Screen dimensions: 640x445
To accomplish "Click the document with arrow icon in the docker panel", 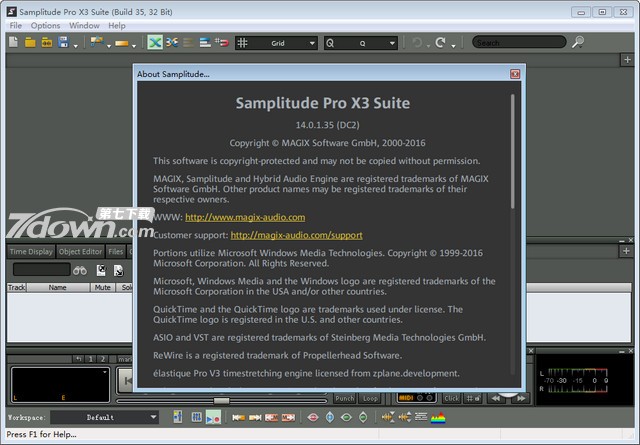I will (118, 270).
